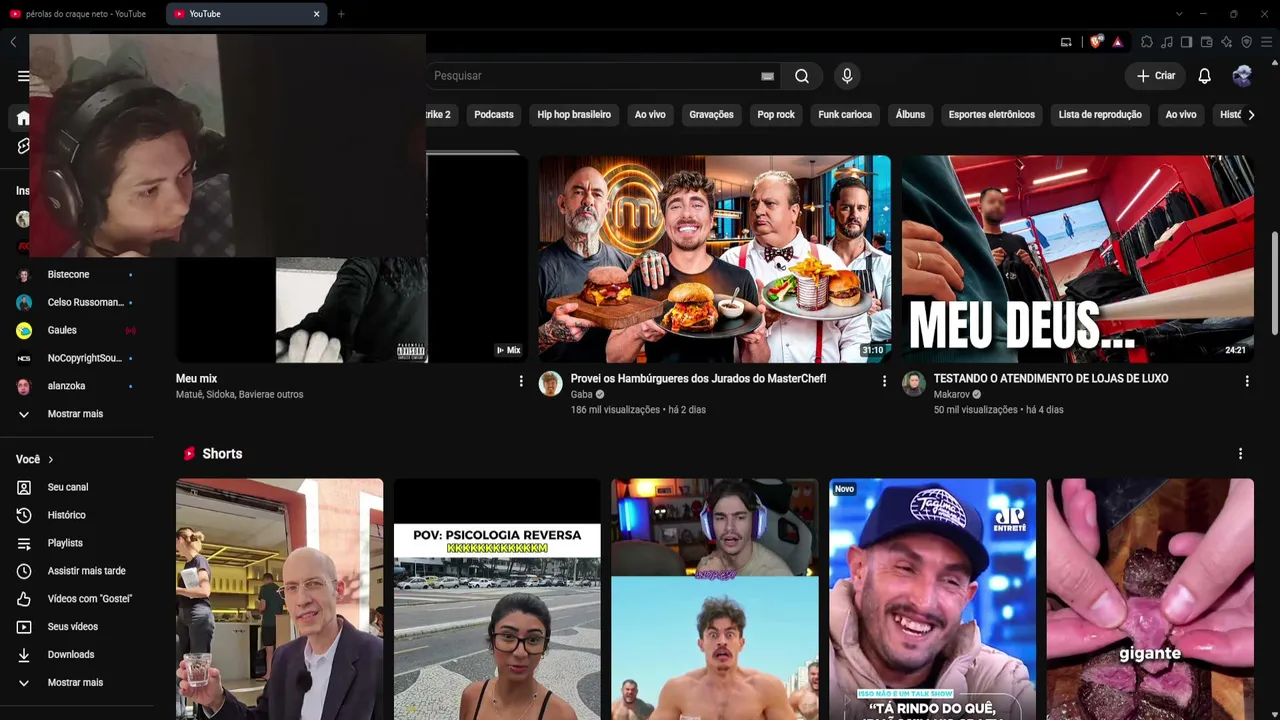Open TESTANDO O ATENDIMENTO DE LOJAS DE LUXO title
The height and width of the screenshot is (720, 1280).
coord(1051,379)
